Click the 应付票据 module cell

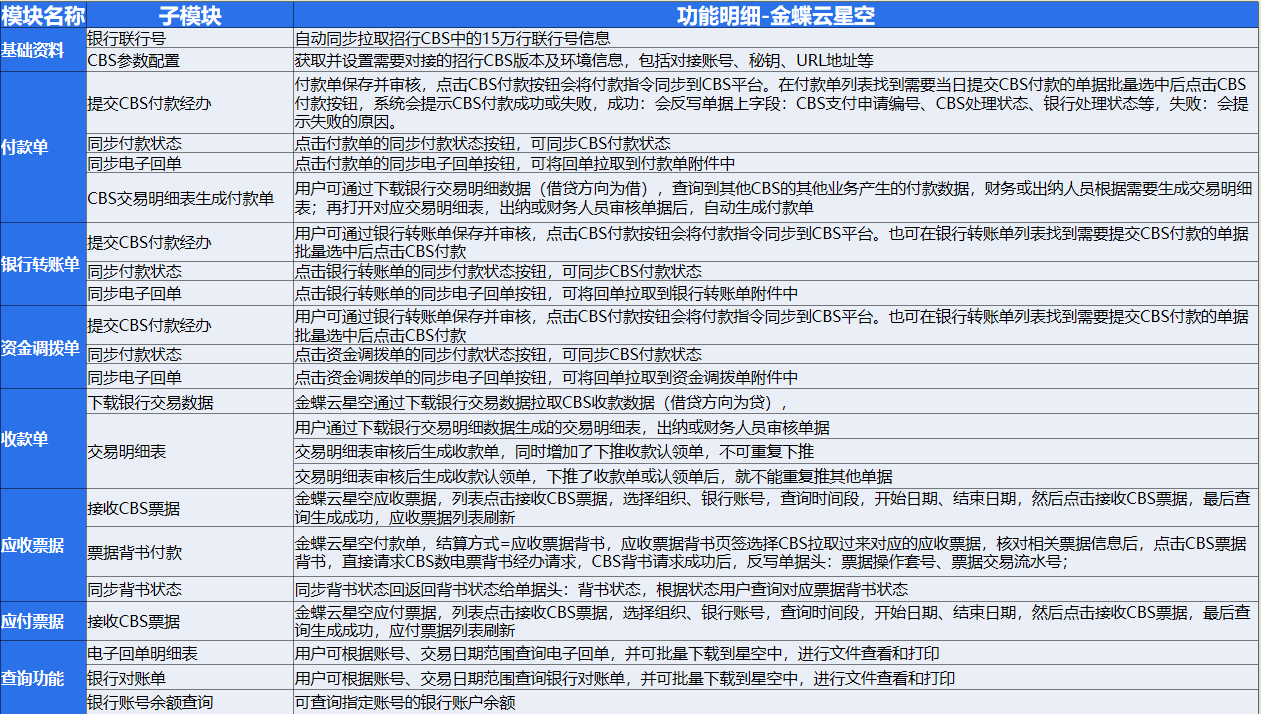tap(43, 620)
